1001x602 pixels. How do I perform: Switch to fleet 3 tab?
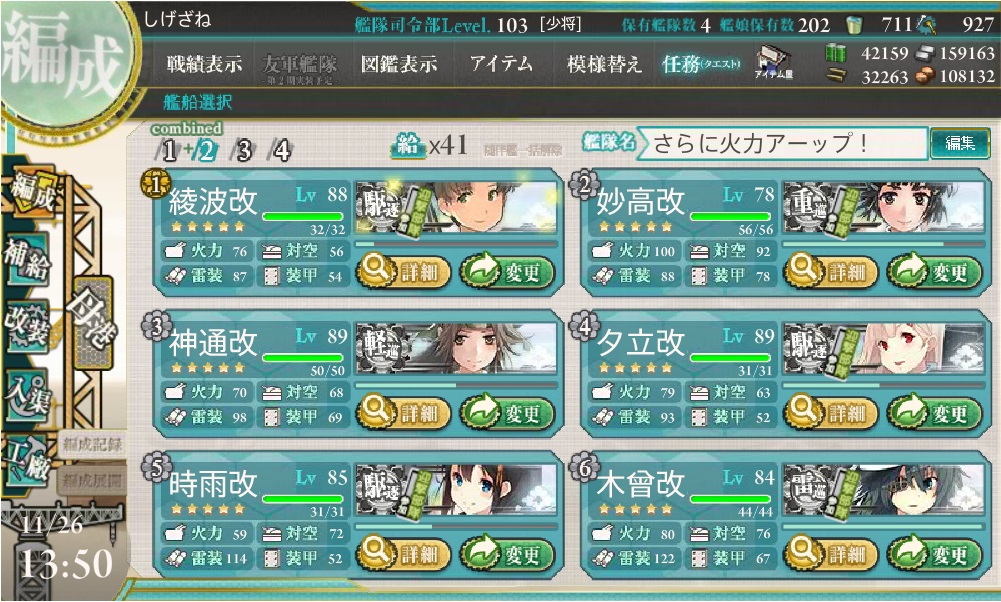243,151
